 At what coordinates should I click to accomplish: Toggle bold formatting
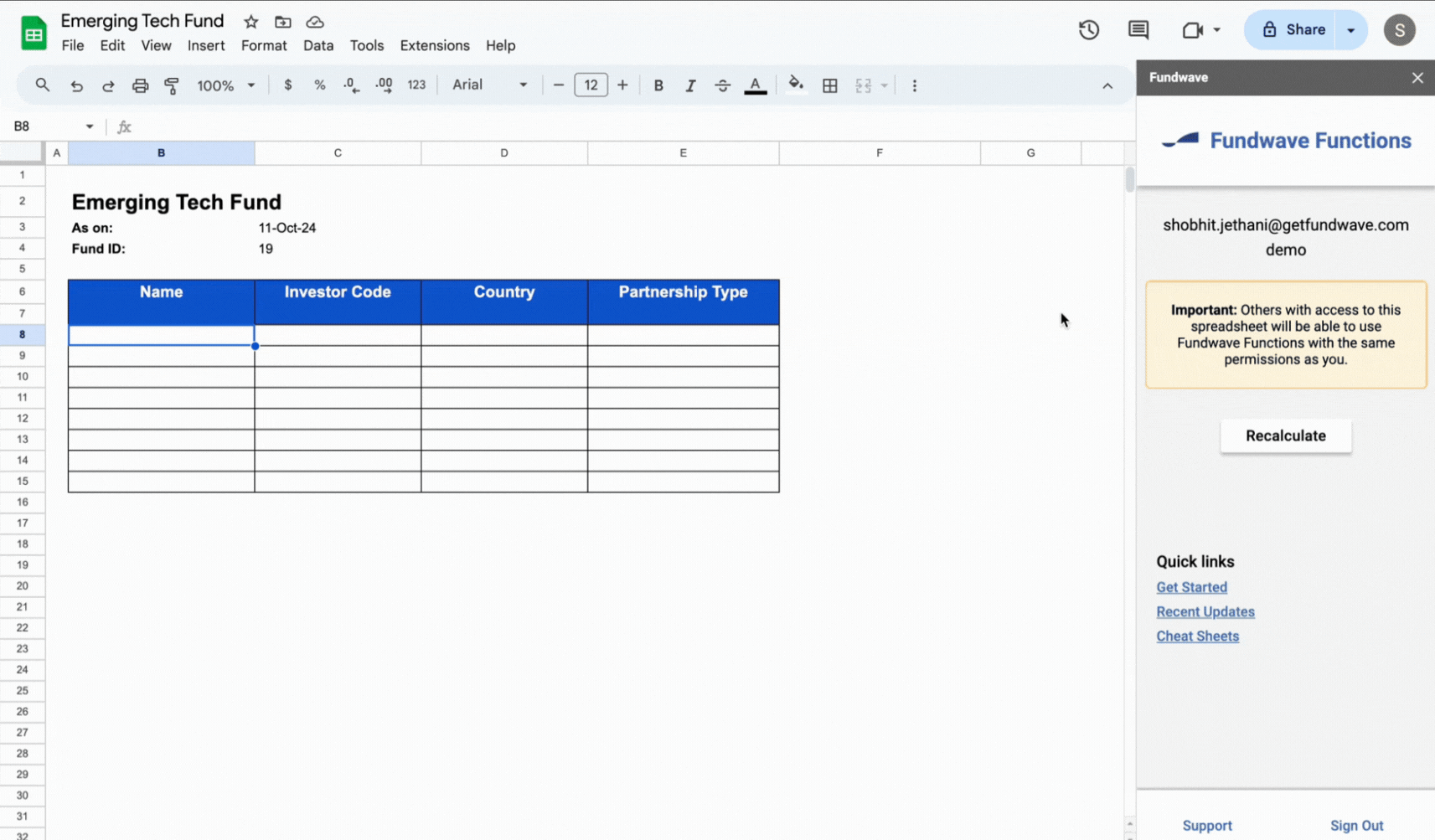[658, 85]
